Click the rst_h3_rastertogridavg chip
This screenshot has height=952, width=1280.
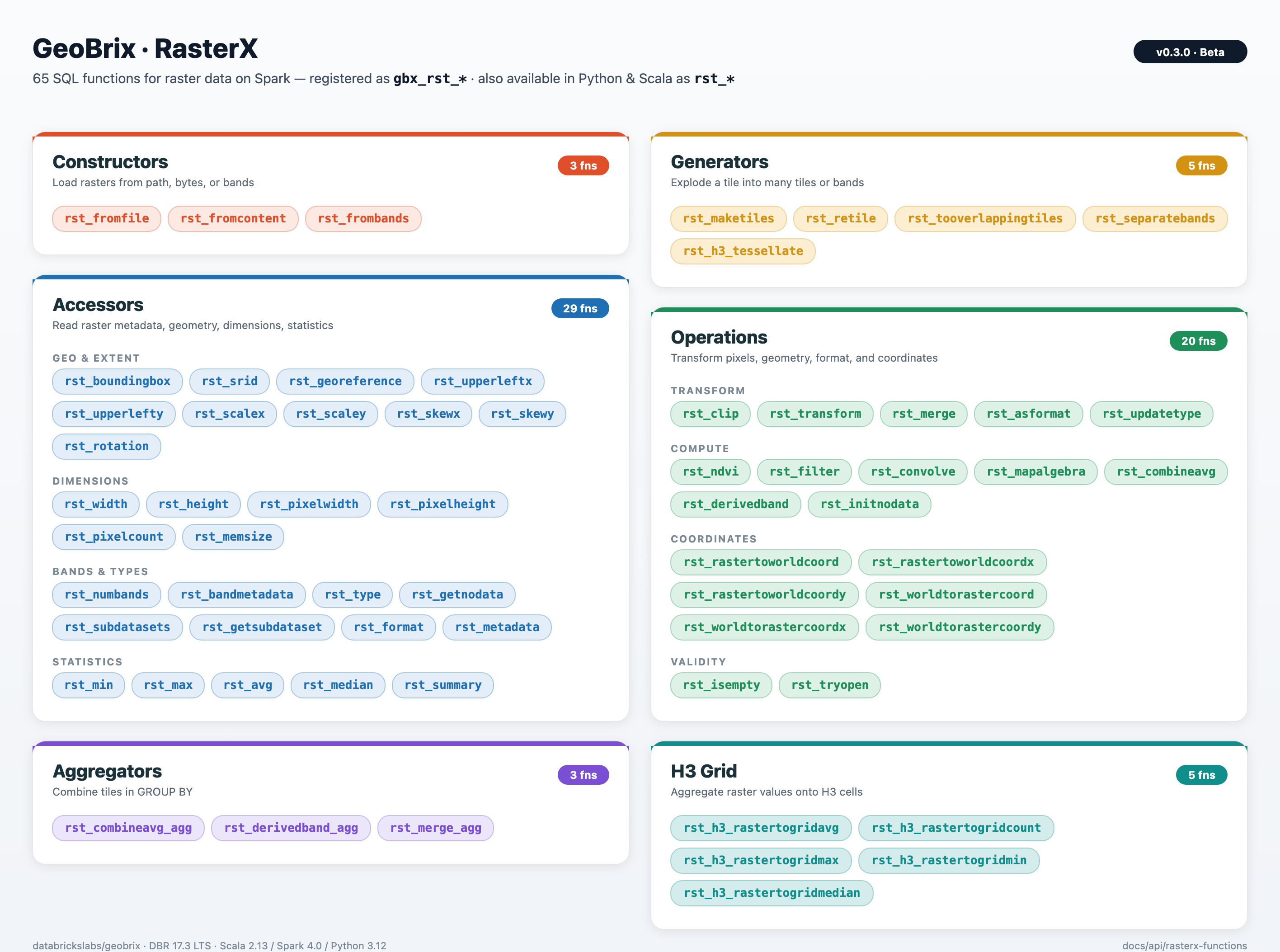tap(761, 828)
